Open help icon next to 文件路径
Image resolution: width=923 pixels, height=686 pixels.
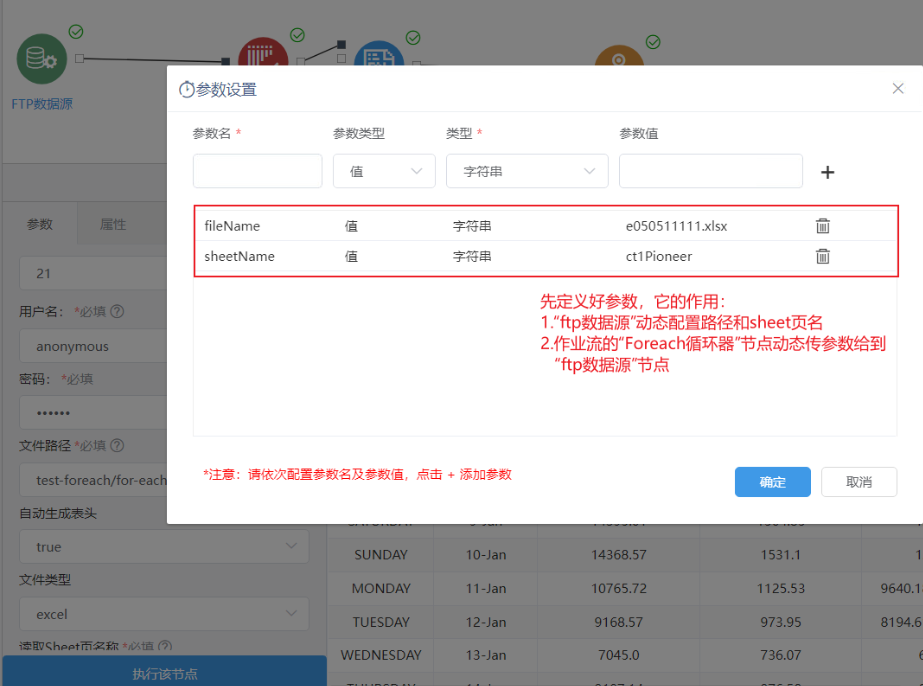click(x=117, y=445)
